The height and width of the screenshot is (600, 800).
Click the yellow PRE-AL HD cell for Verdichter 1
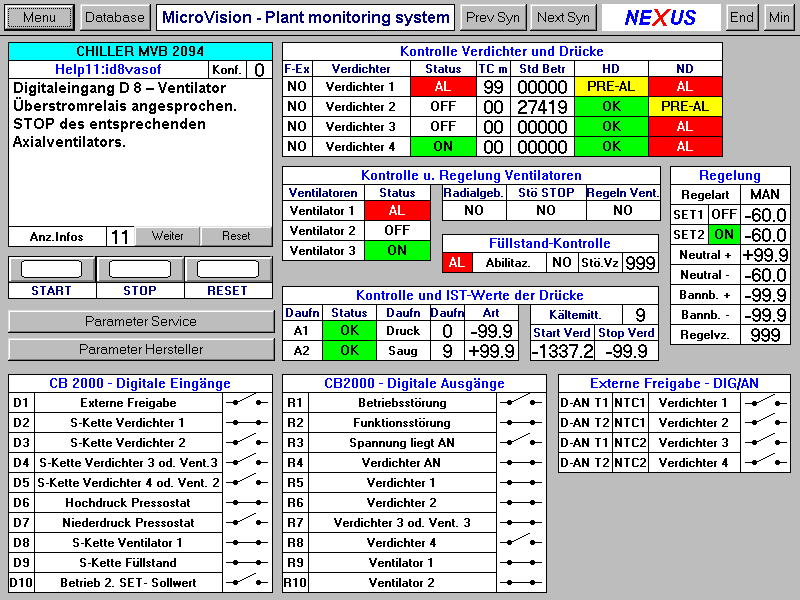coord(612,87)
